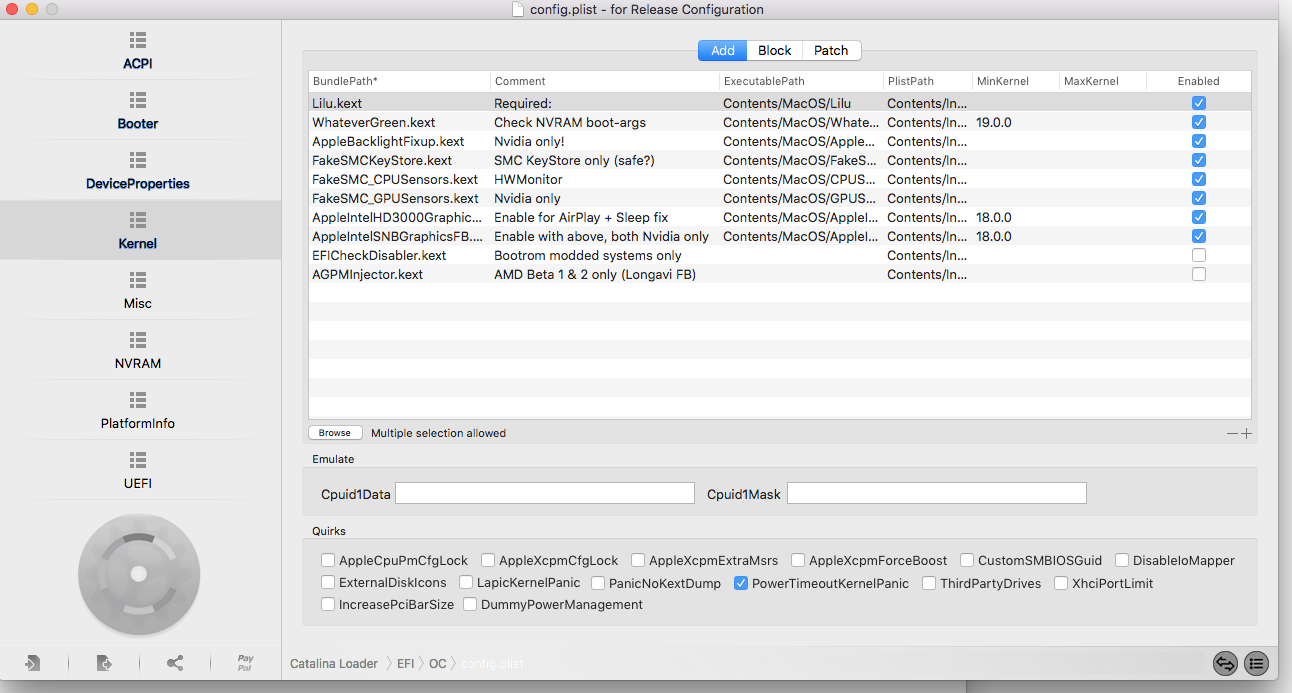Enable the DisableIoMapper quirk
Image resolution: width=1292 pixels, height=693 pixels.
click(x=1122, y=560)
